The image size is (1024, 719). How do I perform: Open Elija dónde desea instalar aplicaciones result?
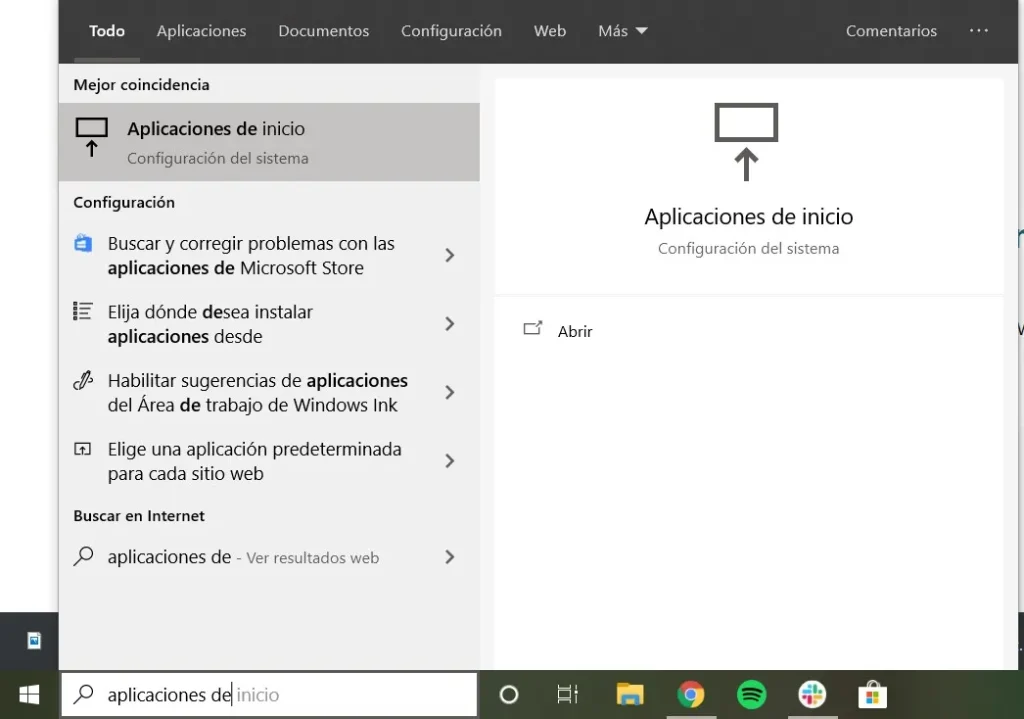tap(269, 324)
